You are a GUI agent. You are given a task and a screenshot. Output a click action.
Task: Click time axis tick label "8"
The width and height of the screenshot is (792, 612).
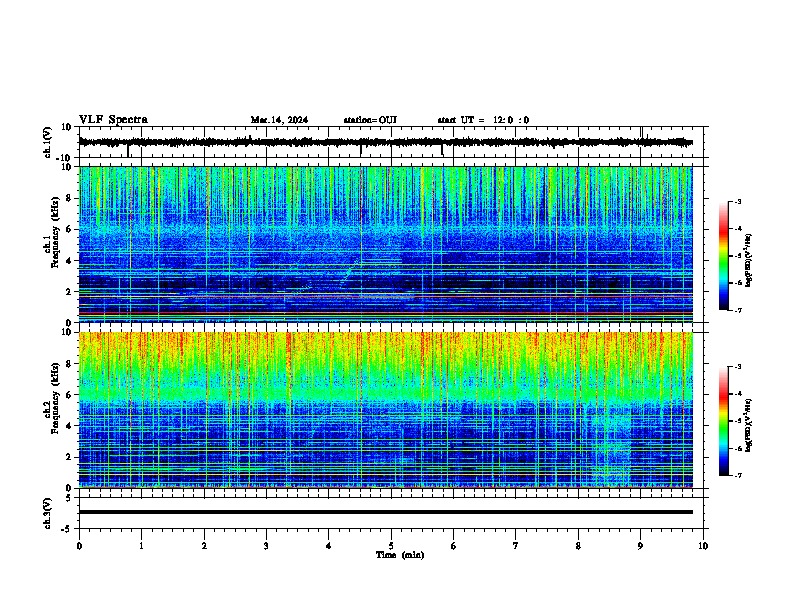[x=578, y=546]
